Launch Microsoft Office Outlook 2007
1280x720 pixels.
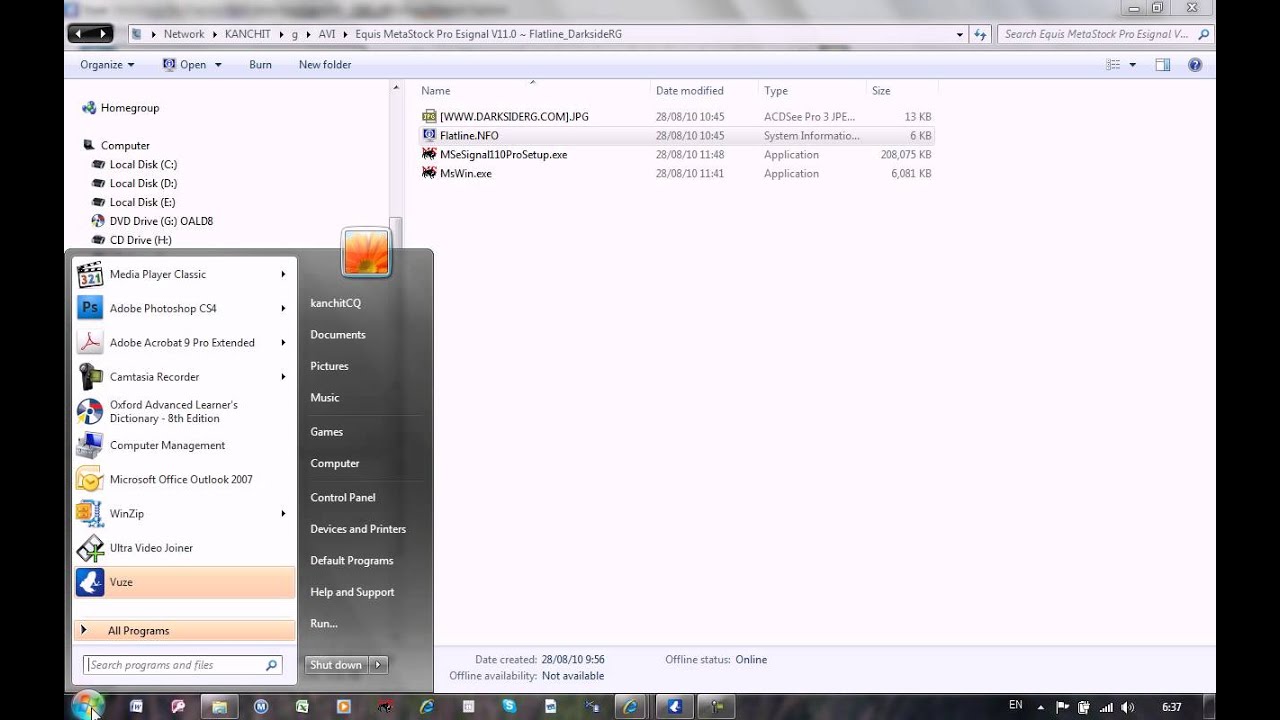183,479
